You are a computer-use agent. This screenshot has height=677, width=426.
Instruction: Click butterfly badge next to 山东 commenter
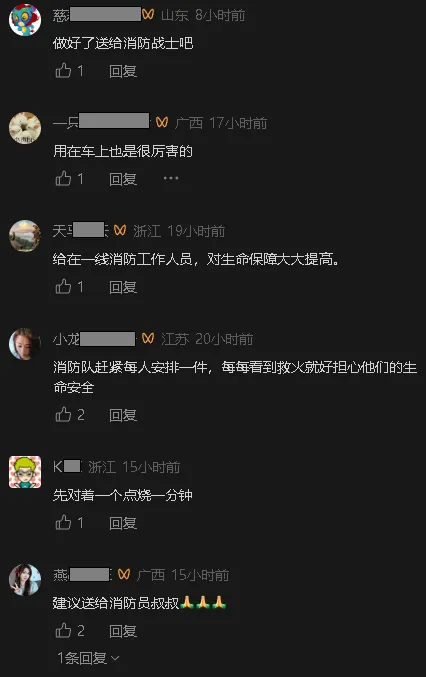pos(148,15)
